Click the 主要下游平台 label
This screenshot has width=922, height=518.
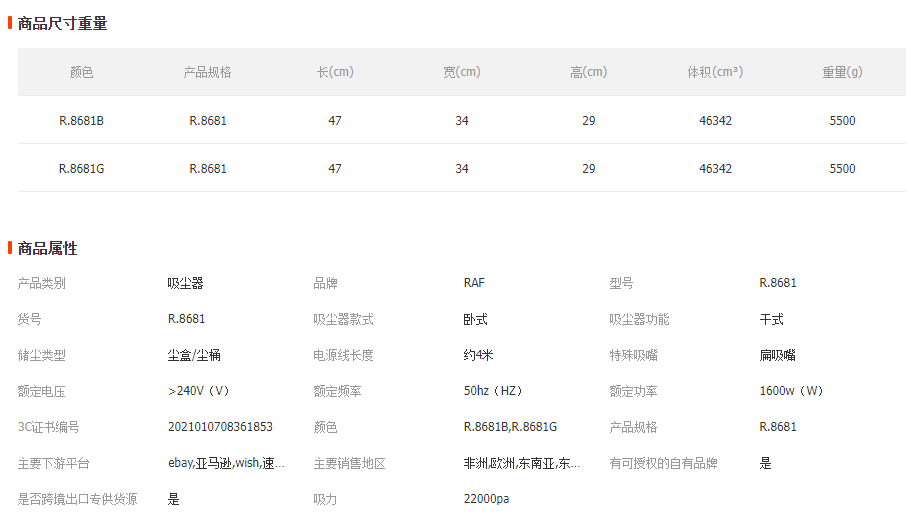(x=54, y=463)
